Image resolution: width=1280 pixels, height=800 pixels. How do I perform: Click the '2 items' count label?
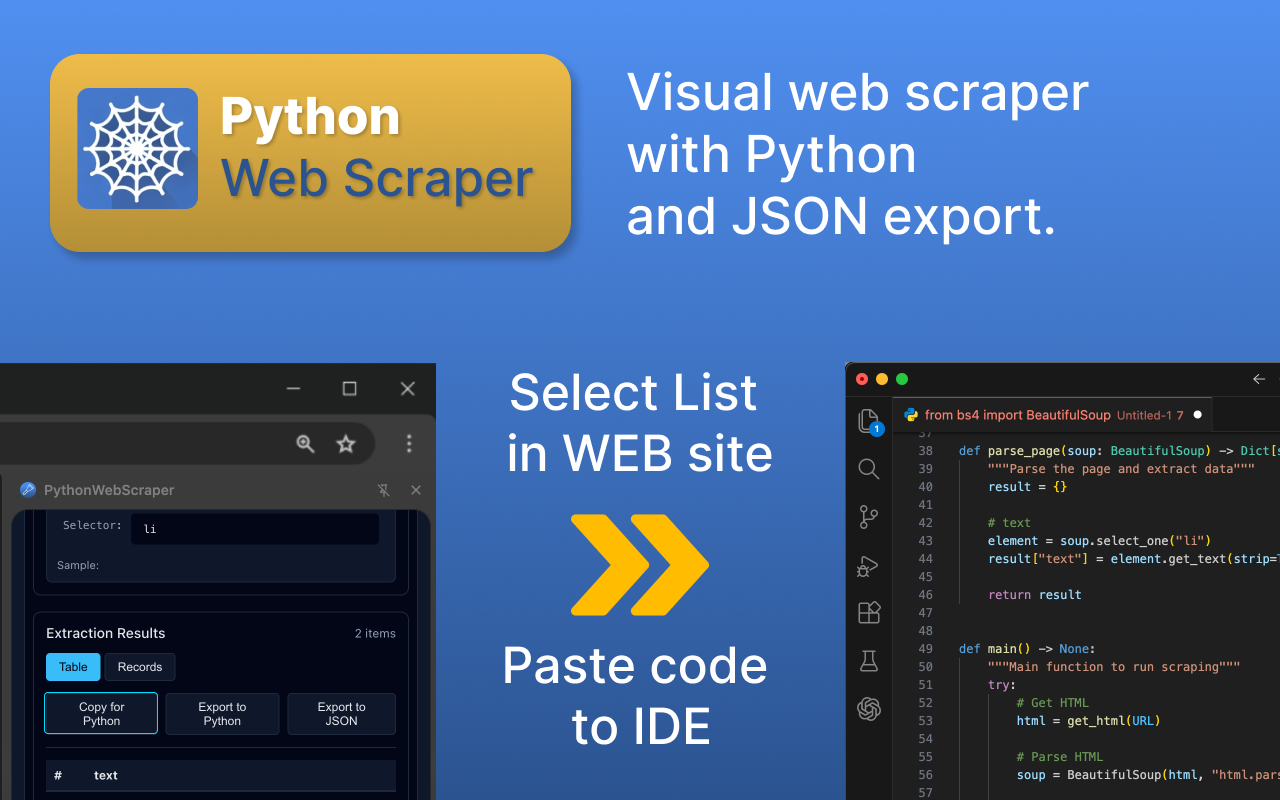375,634
